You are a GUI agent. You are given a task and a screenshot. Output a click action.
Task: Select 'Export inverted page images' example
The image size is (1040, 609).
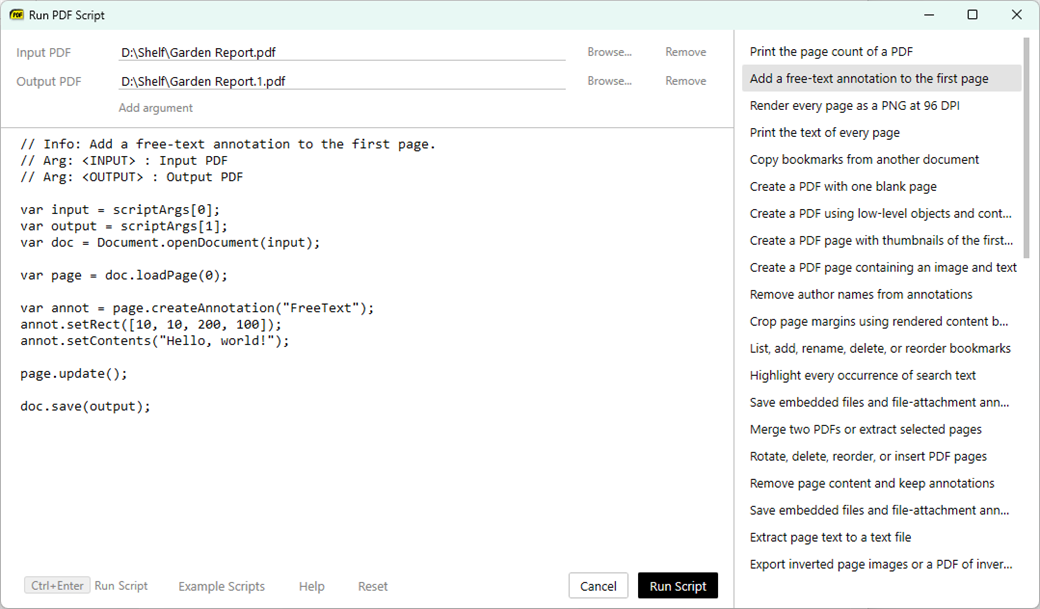pyautogui.click(x=881, y=565)
